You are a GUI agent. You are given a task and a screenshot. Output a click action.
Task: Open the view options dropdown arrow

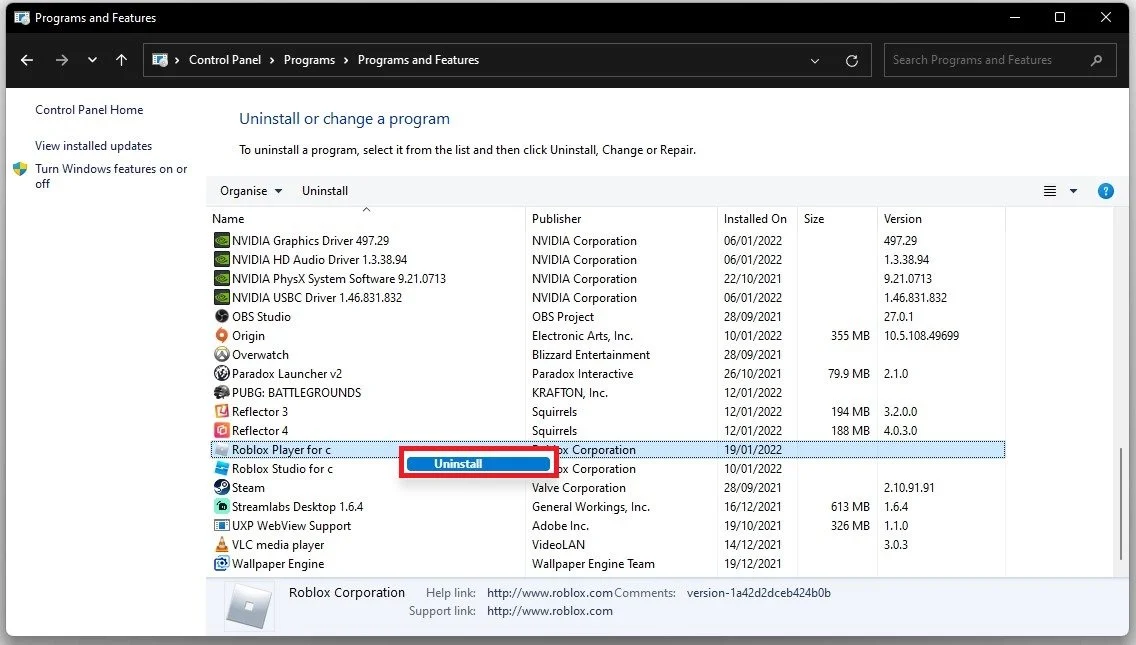click(1074, 191)
